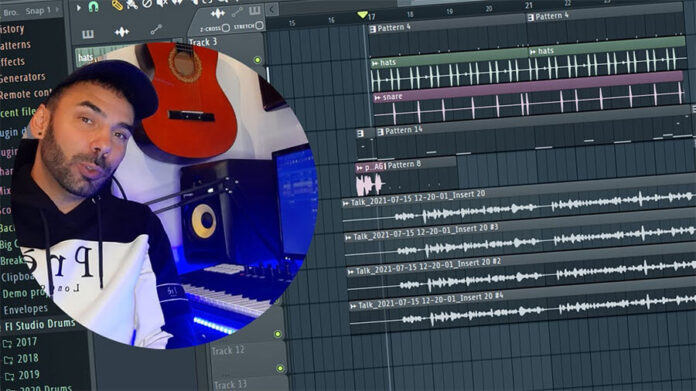Toggle the magnet snap icon
The width and height of the screenshot is (696, 391).
93,6
